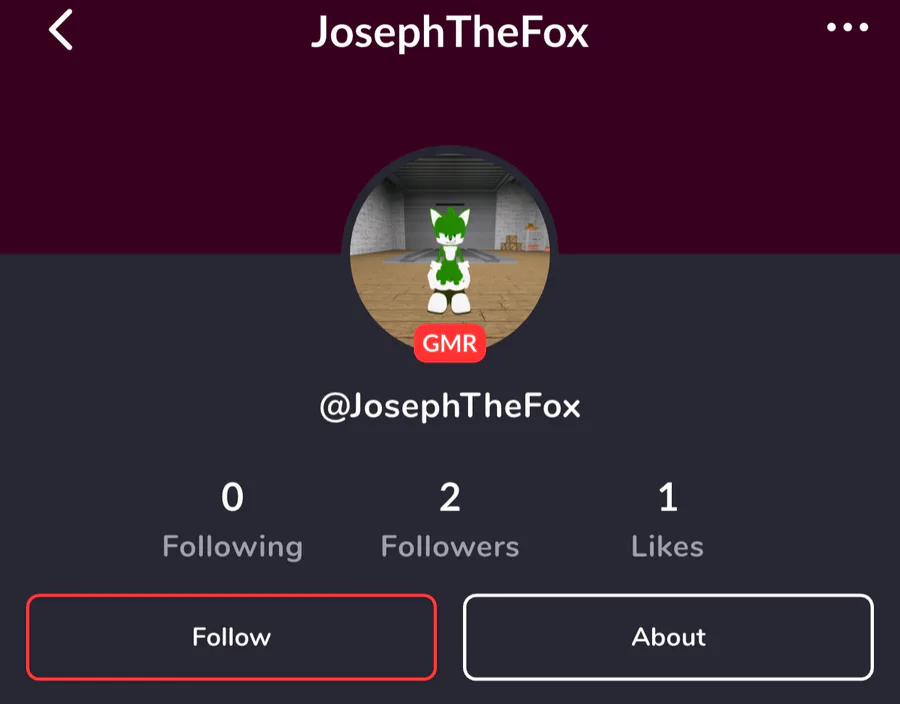This screenshot has width=900, height=704.
Task: Click the fox's white shoes in avatar
Action: click(449, 302)
